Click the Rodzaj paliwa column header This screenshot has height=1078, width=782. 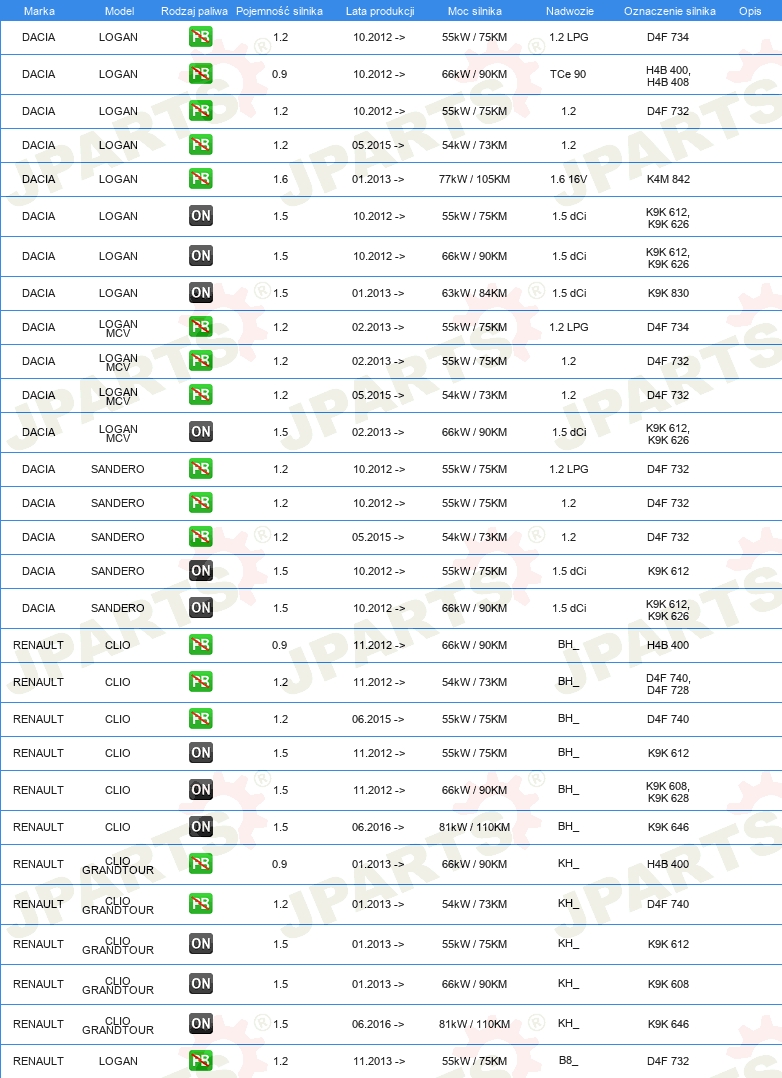point(194,11)
